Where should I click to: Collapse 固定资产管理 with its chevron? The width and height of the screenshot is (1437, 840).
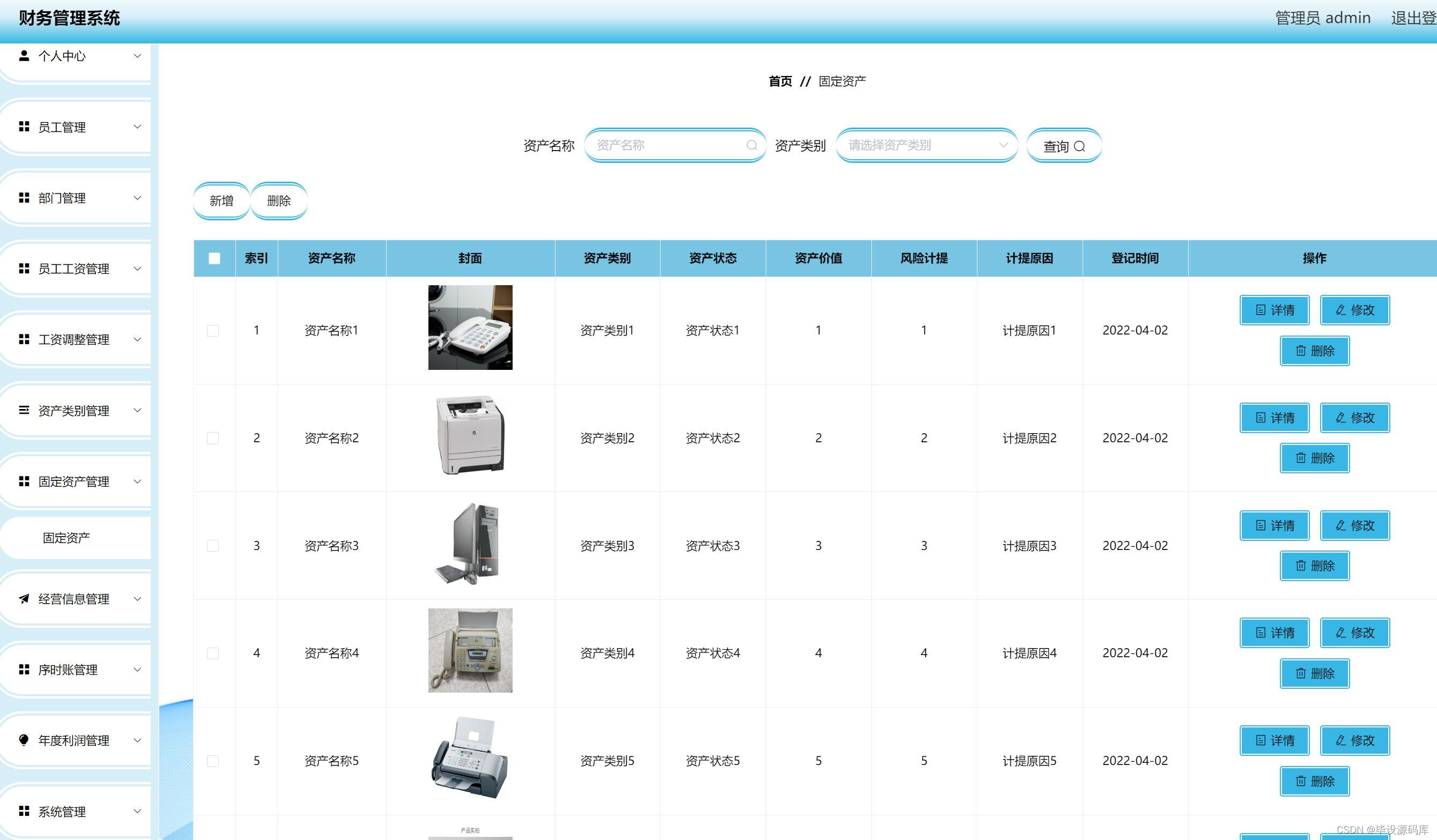pos(137,481)
